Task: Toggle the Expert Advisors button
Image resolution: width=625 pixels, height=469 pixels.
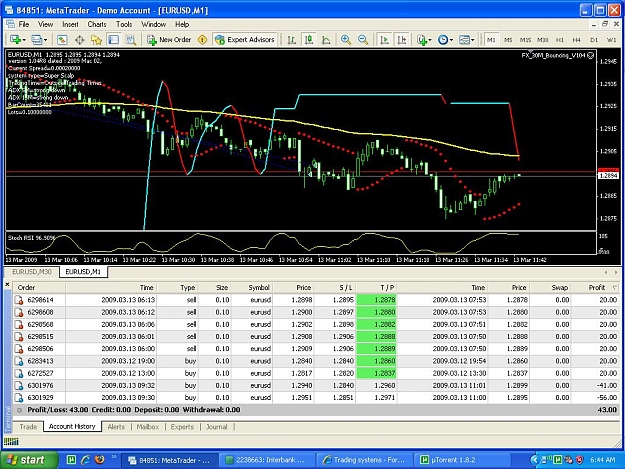Action: pyautogui.click(x=245, y=40)
